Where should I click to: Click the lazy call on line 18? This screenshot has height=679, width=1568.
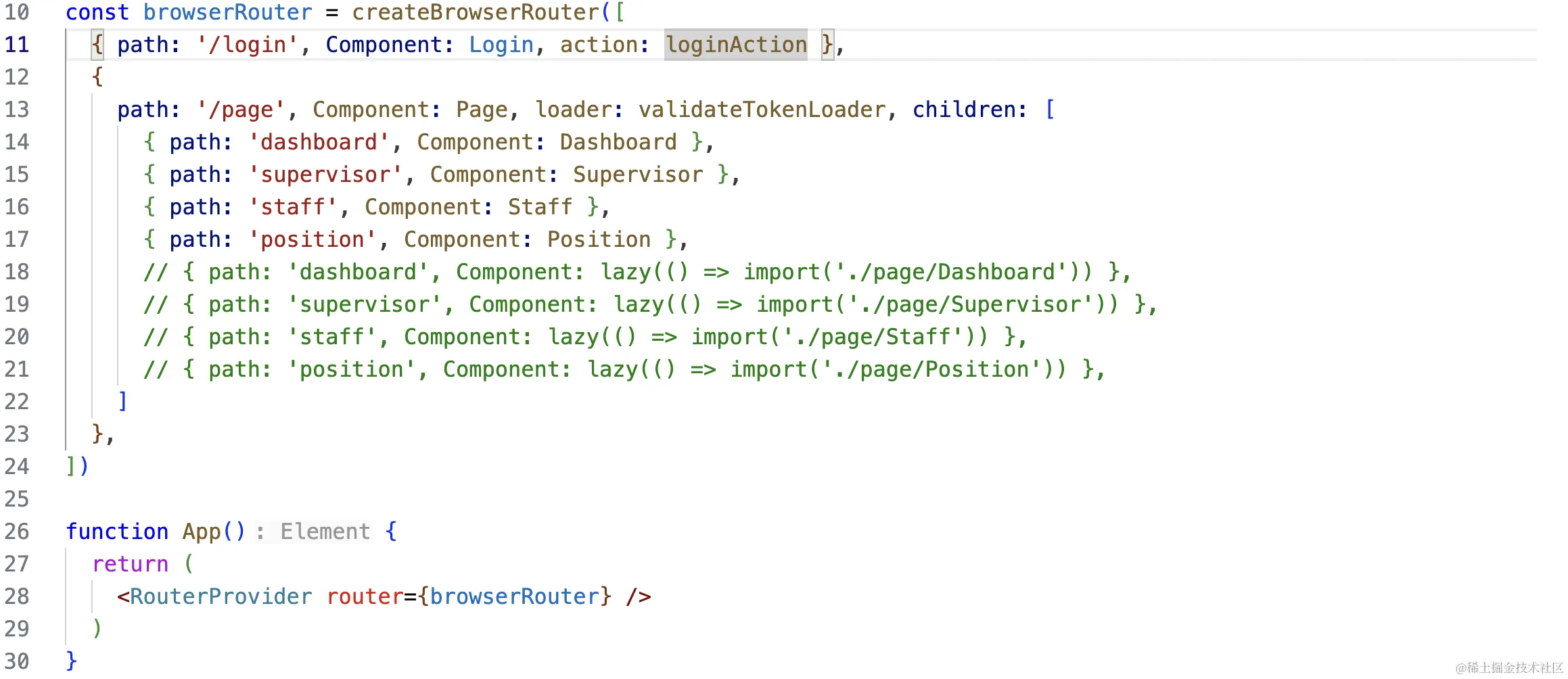(626, 272)
